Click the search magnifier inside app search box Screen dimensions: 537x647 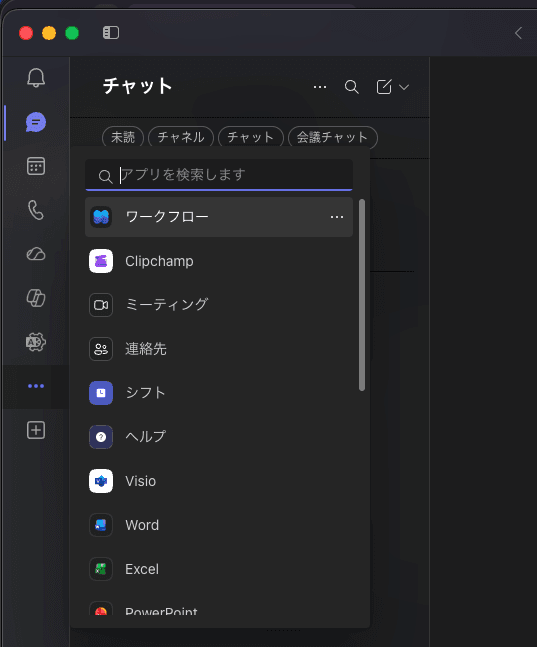click(x=105, y=176)
